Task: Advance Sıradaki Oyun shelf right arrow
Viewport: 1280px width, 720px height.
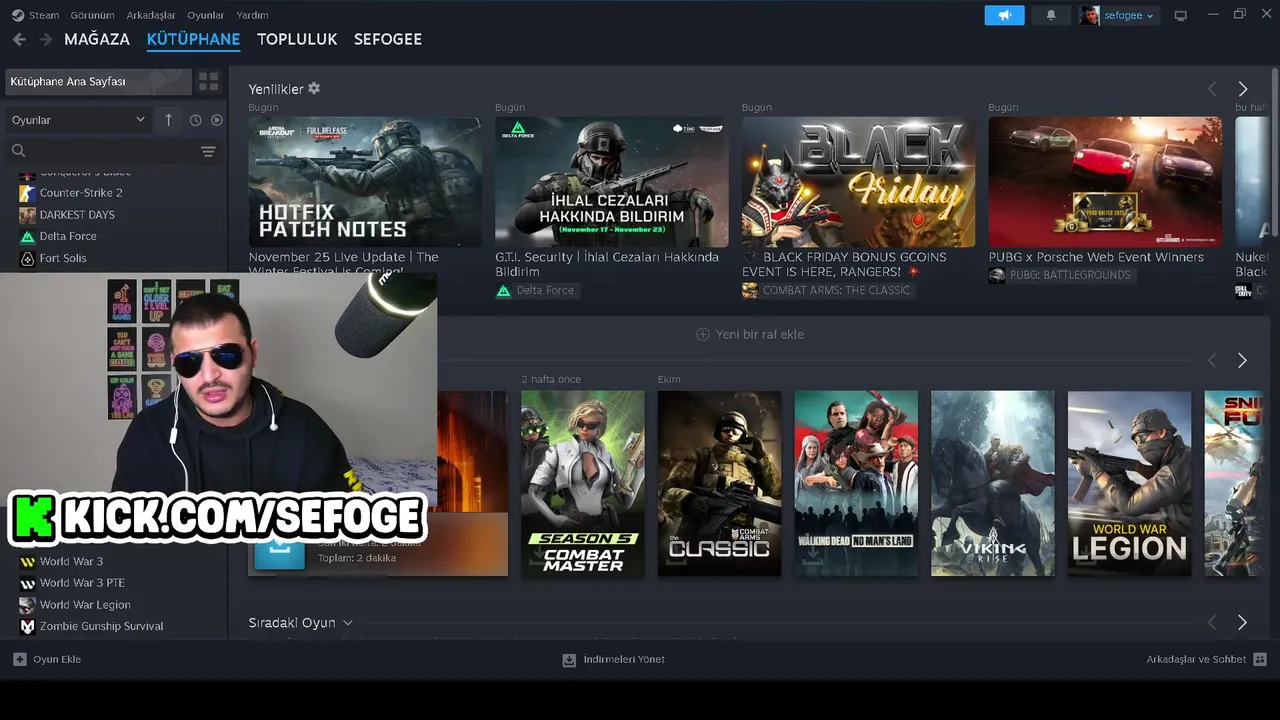Action: [x=1243, y=622]
